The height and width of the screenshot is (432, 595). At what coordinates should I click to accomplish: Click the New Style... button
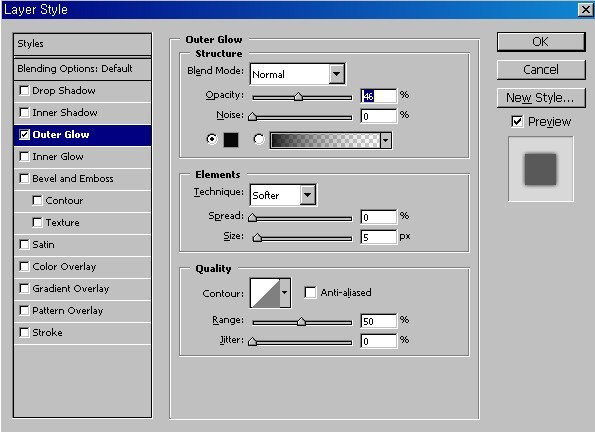point(541,98)
